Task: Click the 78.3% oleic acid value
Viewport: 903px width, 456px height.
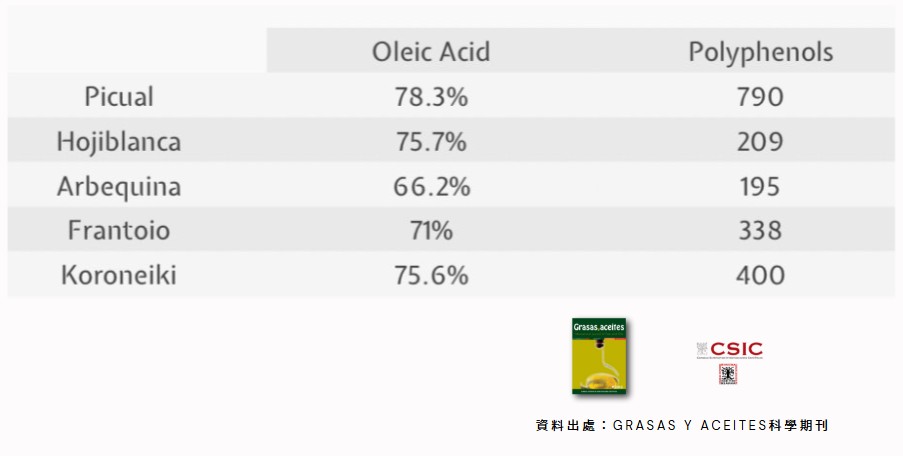Action: [x=431, y=97]
